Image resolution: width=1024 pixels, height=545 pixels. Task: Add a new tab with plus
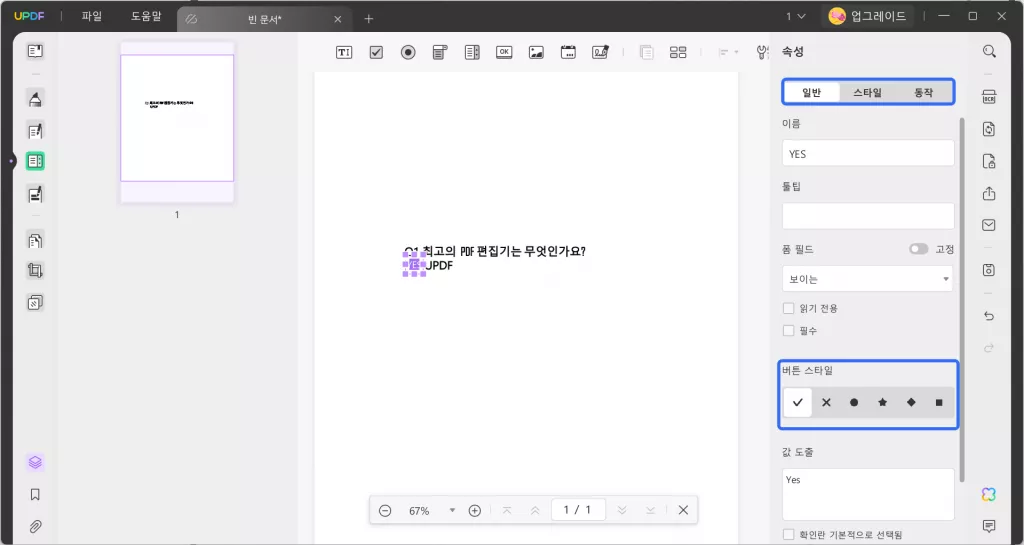click(x=368, y=19)
